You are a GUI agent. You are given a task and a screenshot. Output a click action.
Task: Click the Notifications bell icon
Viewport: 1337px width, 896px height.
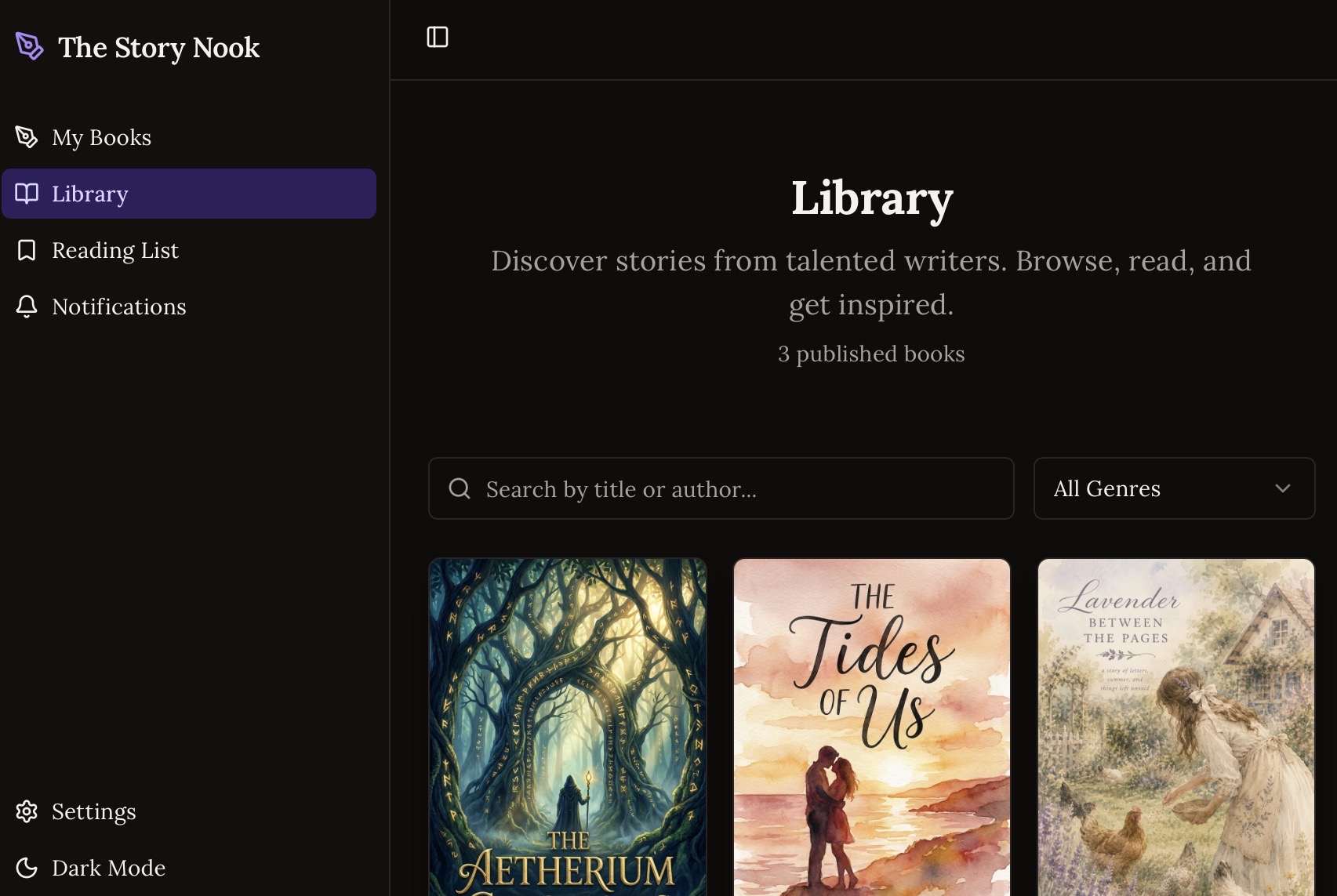(x=27, y=307)
